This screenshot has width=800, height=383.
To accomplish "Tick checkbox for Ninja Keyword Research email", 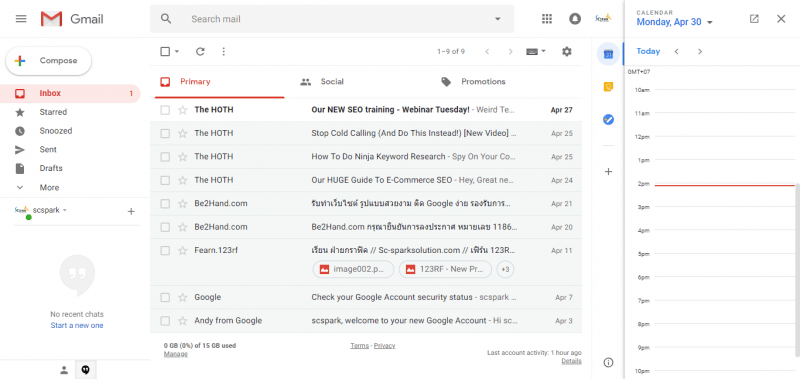I will (165, 157).
